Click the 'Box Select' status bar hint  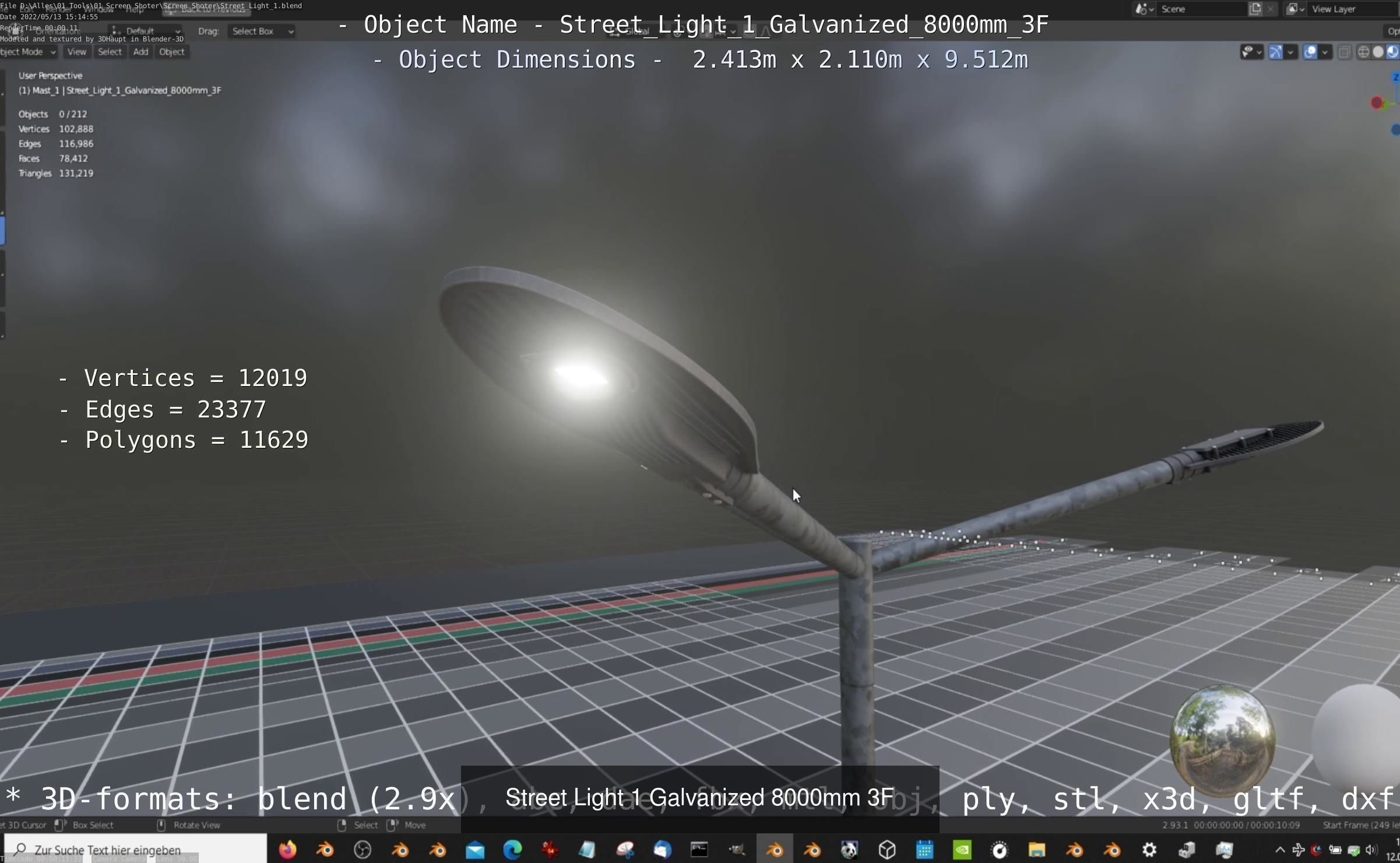pyautogui.click(x=93, y=825)
